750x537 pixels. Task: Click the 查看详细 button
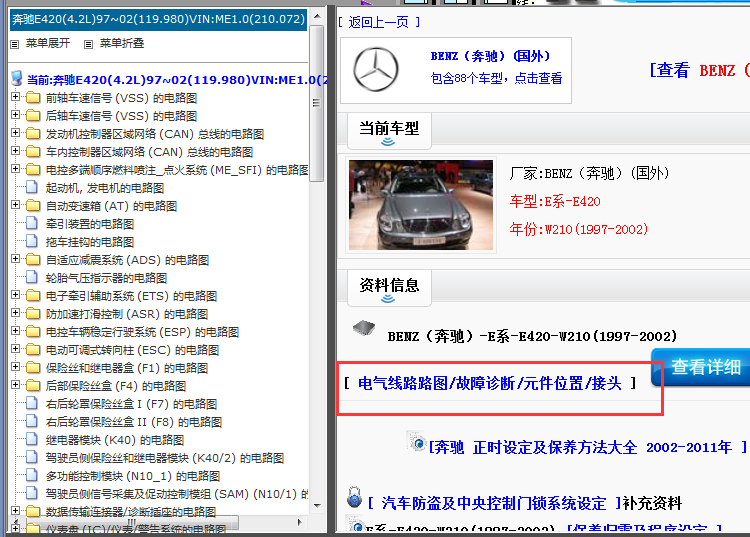pyautogui.click(x=702, y=367)
